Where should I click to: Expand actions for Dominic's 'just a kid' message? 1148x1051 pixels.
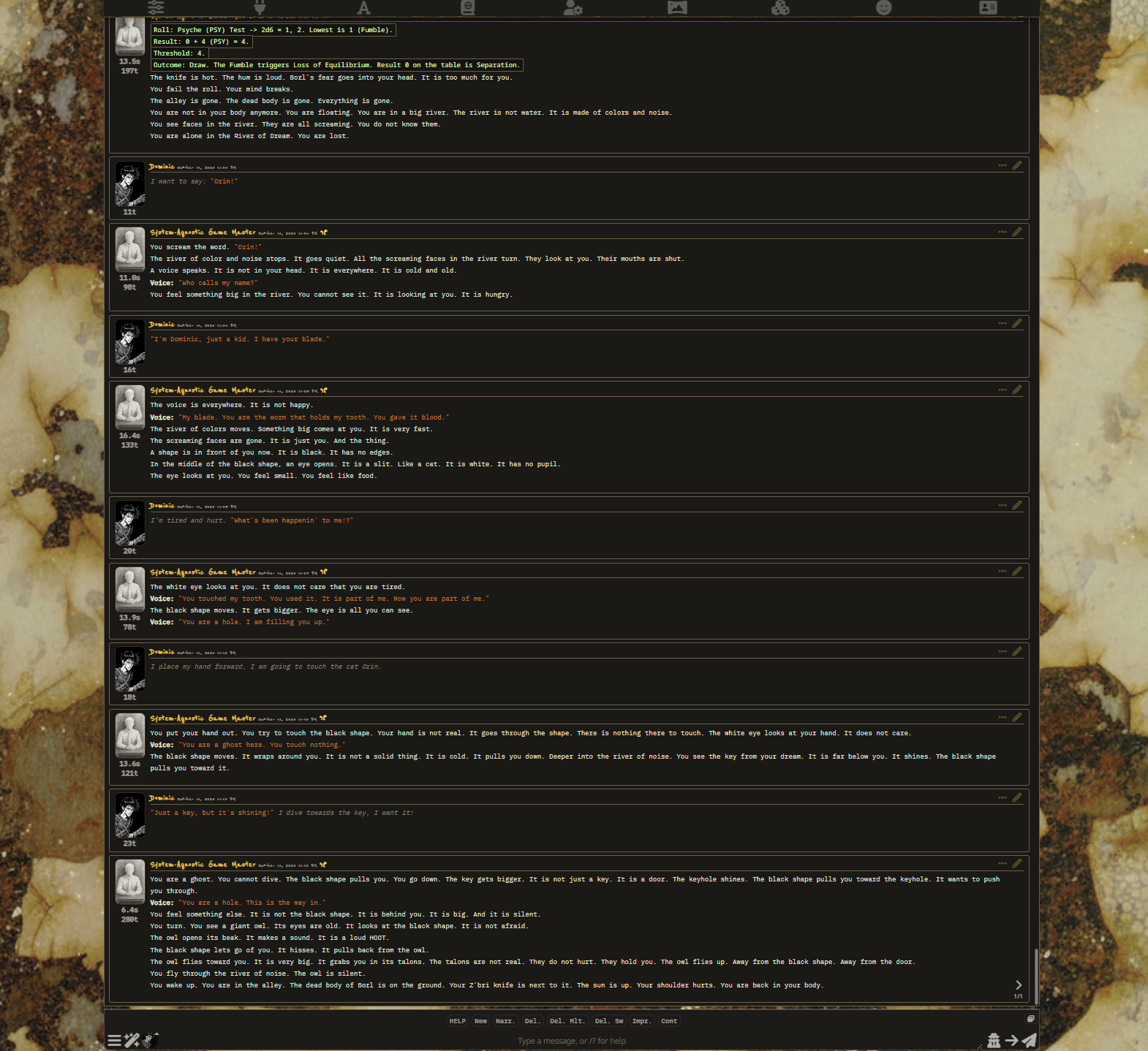1002,324
